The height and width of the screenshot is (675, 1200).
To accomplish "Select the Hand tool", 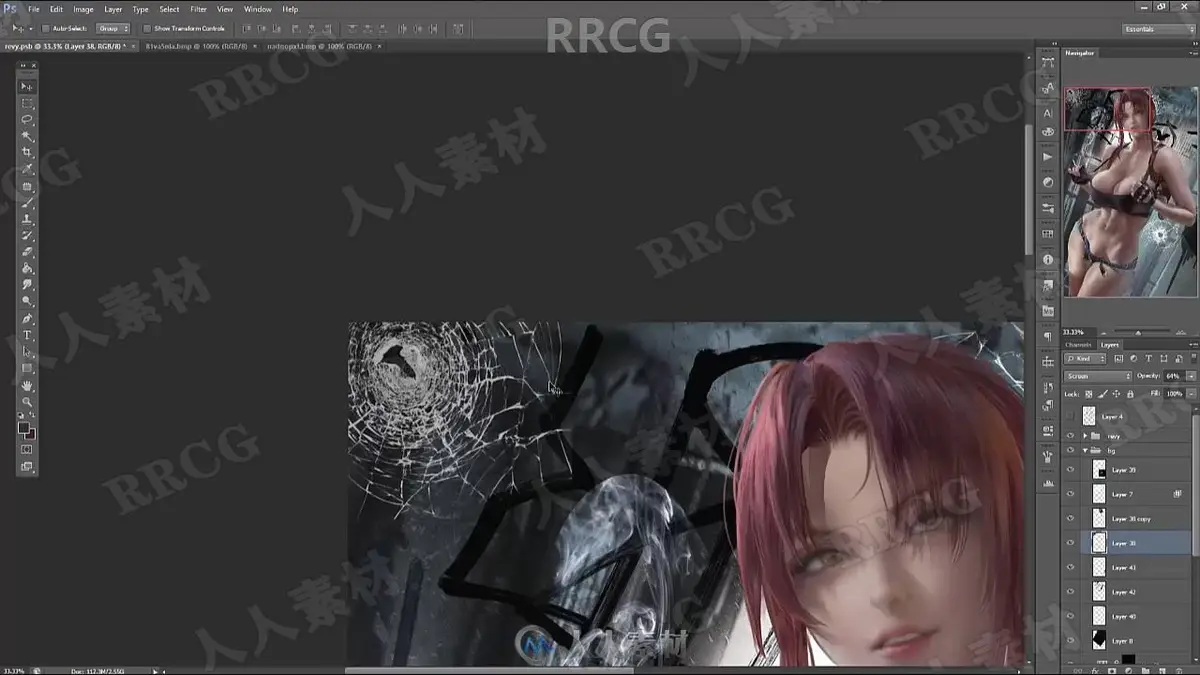I will click(x=27, y=385).
